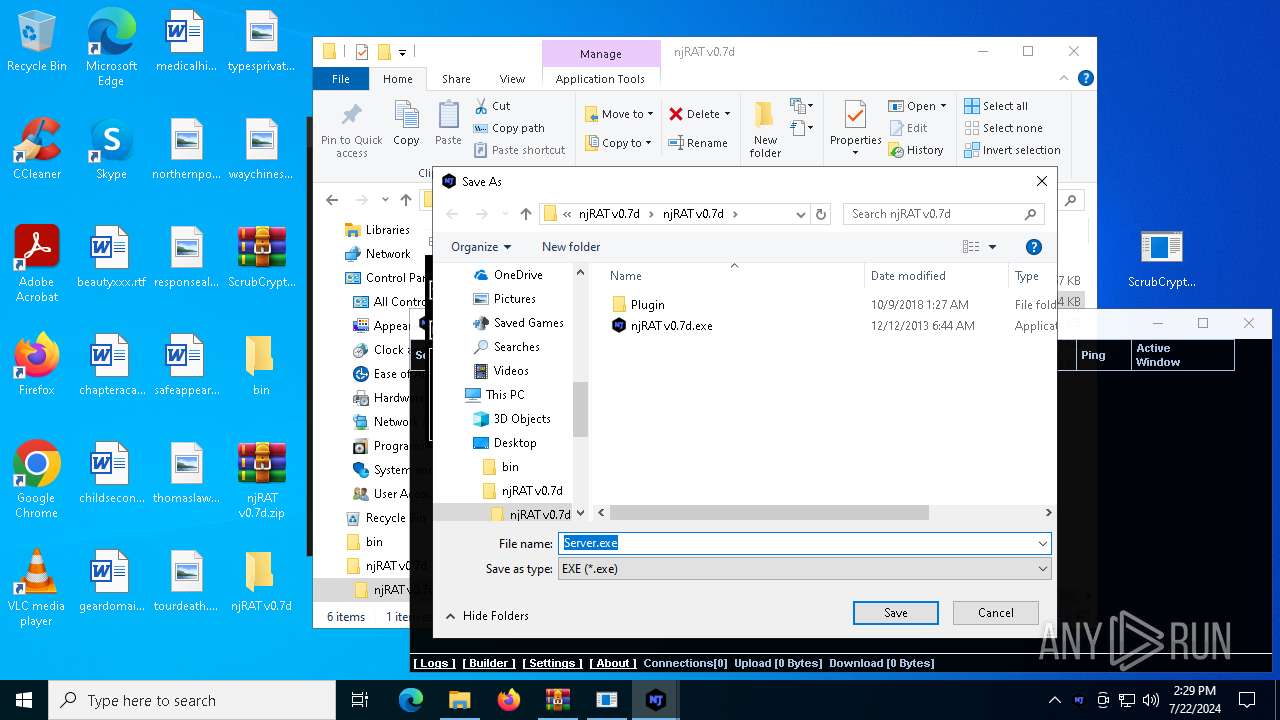Open the Organize menu
Screen dimensions: 1280x720
481,247
